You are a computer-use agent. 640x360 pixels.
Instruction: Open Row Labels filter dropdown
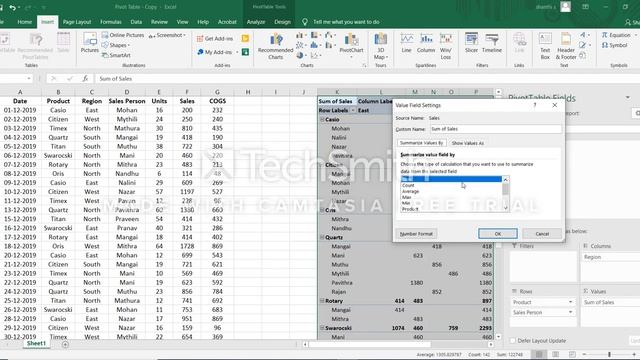pyautogui.click(x=353, y=111)
